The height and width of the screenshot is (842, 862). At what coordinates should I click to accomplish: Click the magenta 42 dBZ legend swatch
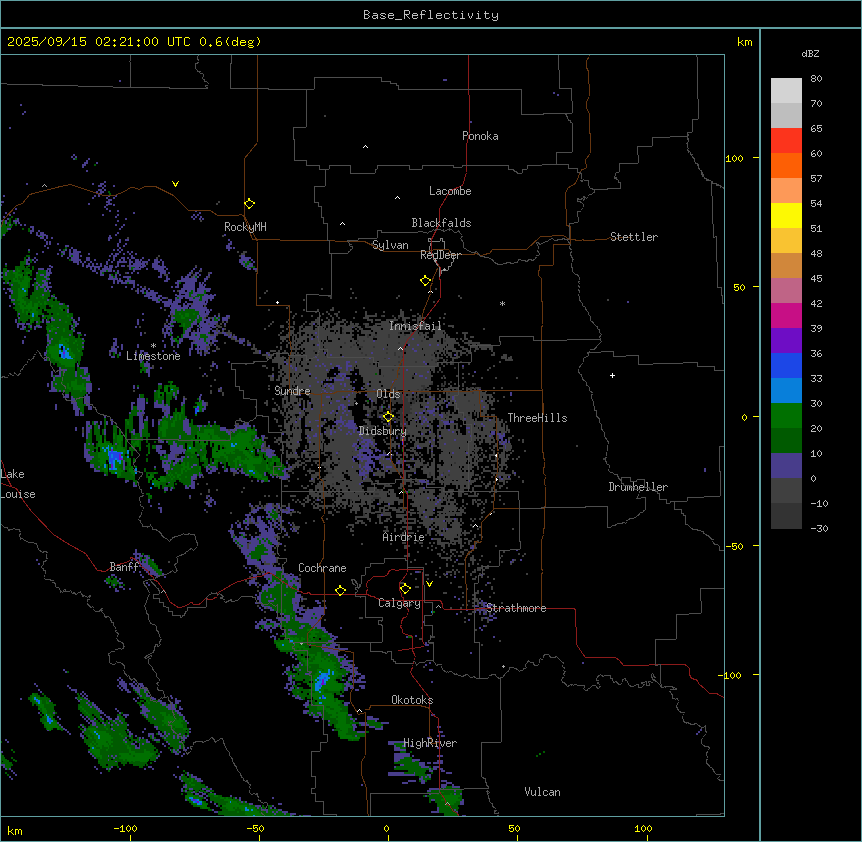[786, 315]
